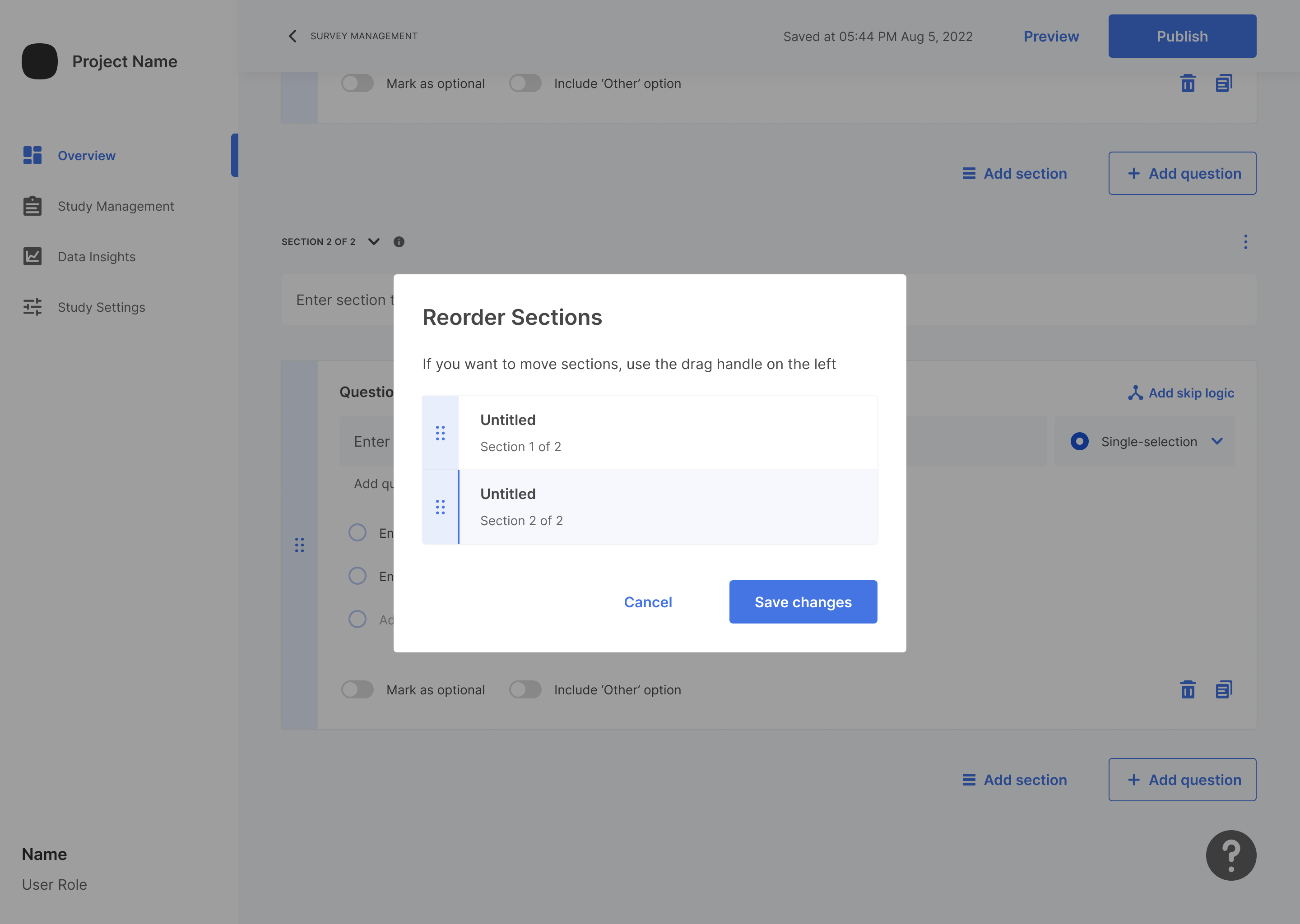Click the info icon next to Section 2 of 2
Image resolution: width=1300 pixels, height=924 pixels.
pos(399,242)
